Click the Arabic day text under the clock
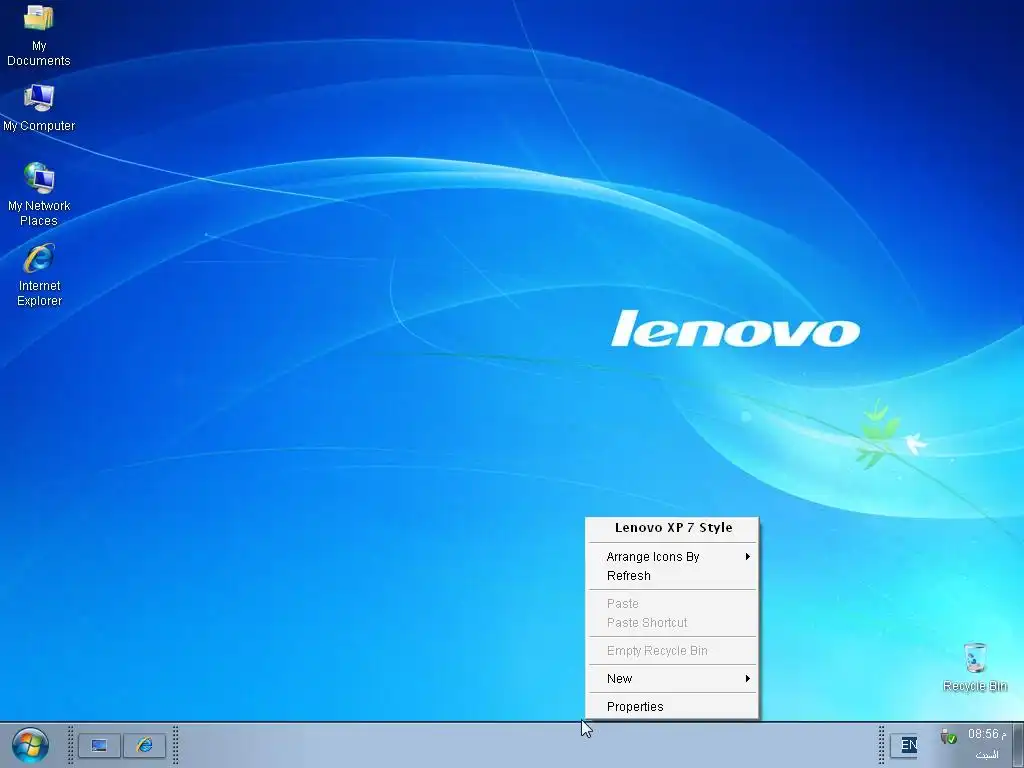Image resolution: width=1024 pixels, height=768 pixels. tap(987, 755)
